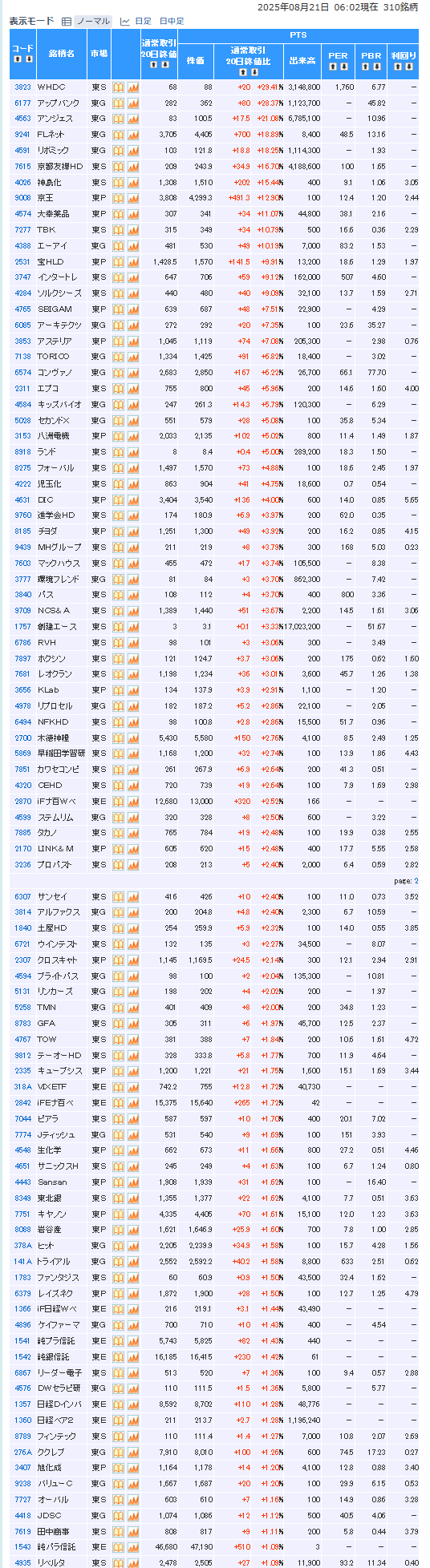Sort the コード column descending
The height and width of the screenshot is (1568, 430).
pyautogui.click(x=29, y=59)
